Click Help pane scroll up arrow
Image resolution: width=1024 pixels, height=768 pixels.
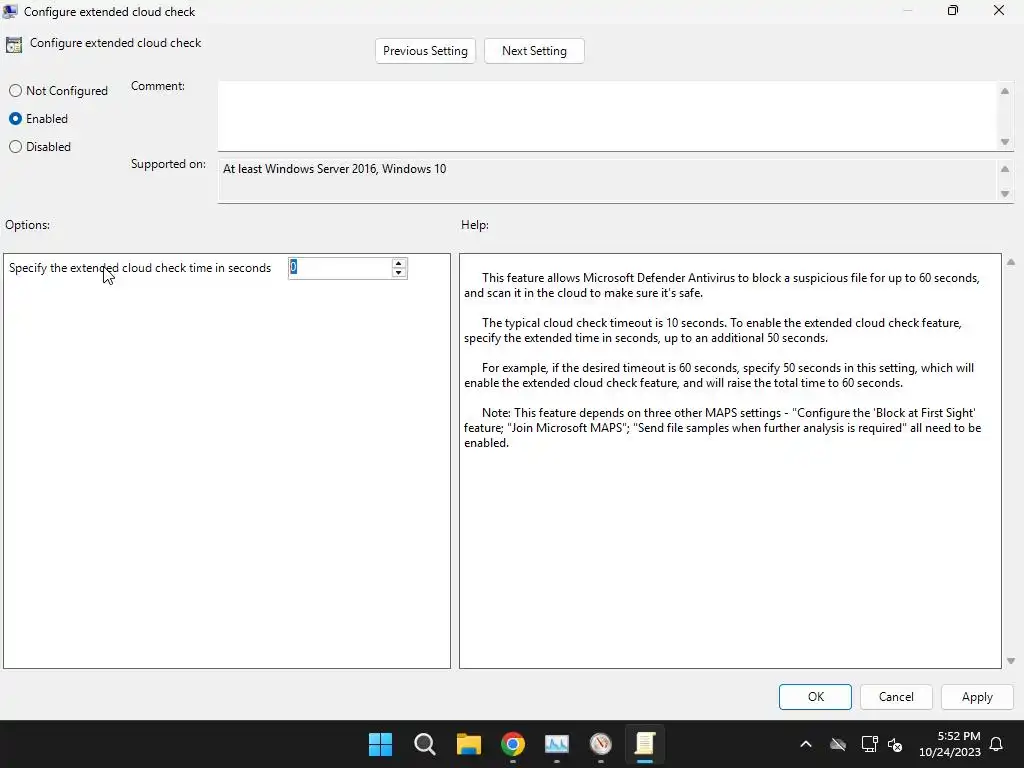pyautogui.click(x=1011, y=263)
